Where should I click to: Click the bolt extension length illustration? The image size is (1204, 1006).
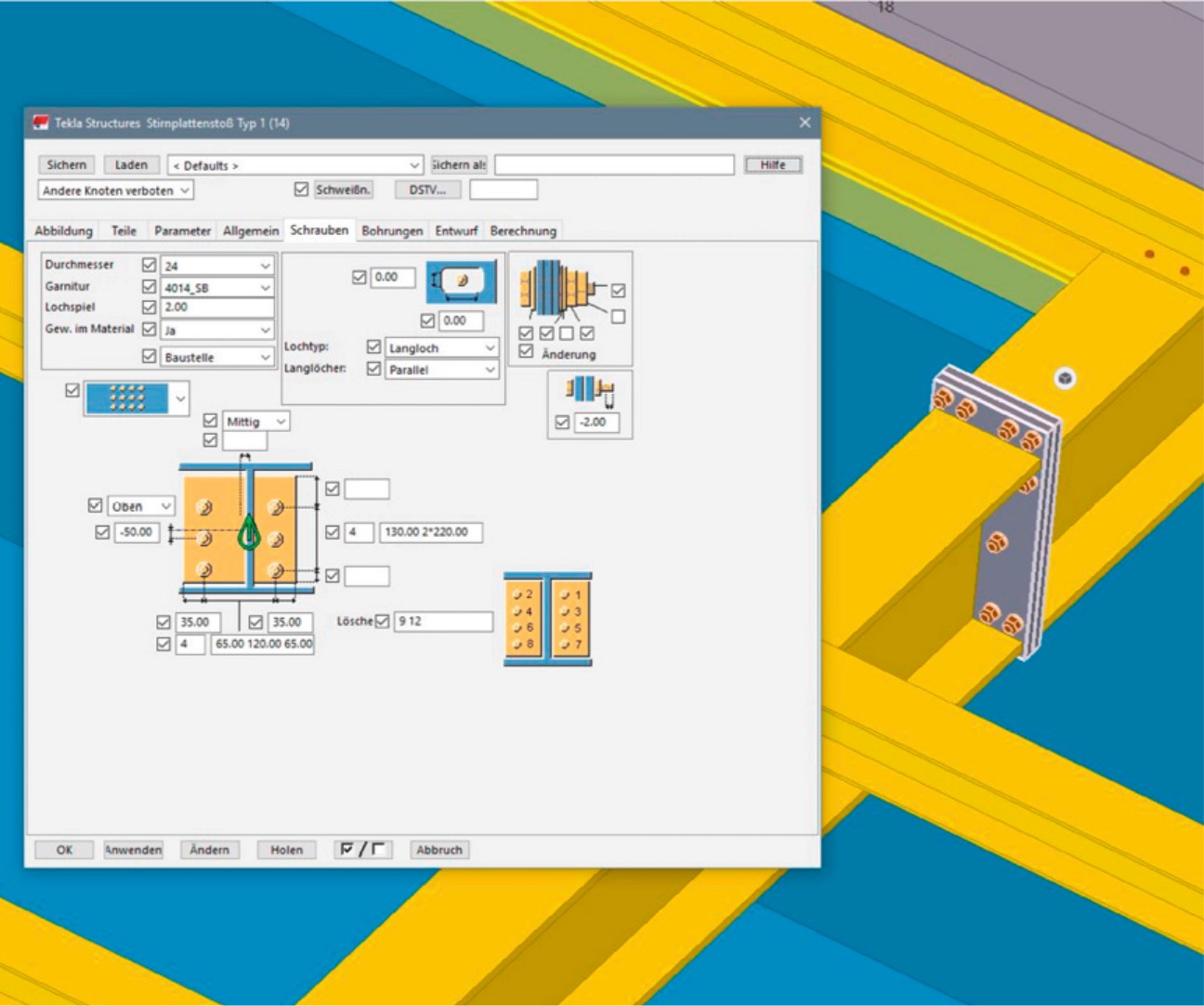point(590,391)
